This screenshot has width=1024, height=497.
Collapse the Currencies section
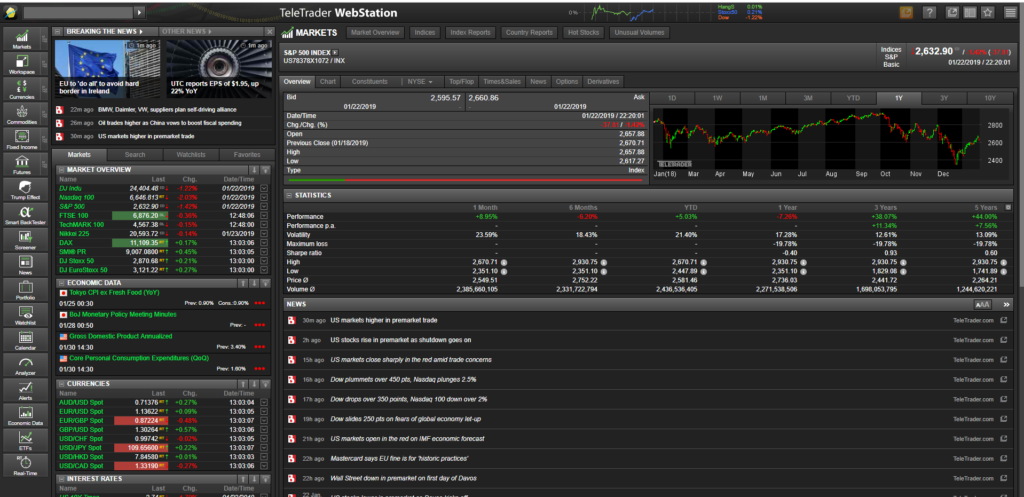[x=61, y=384]
